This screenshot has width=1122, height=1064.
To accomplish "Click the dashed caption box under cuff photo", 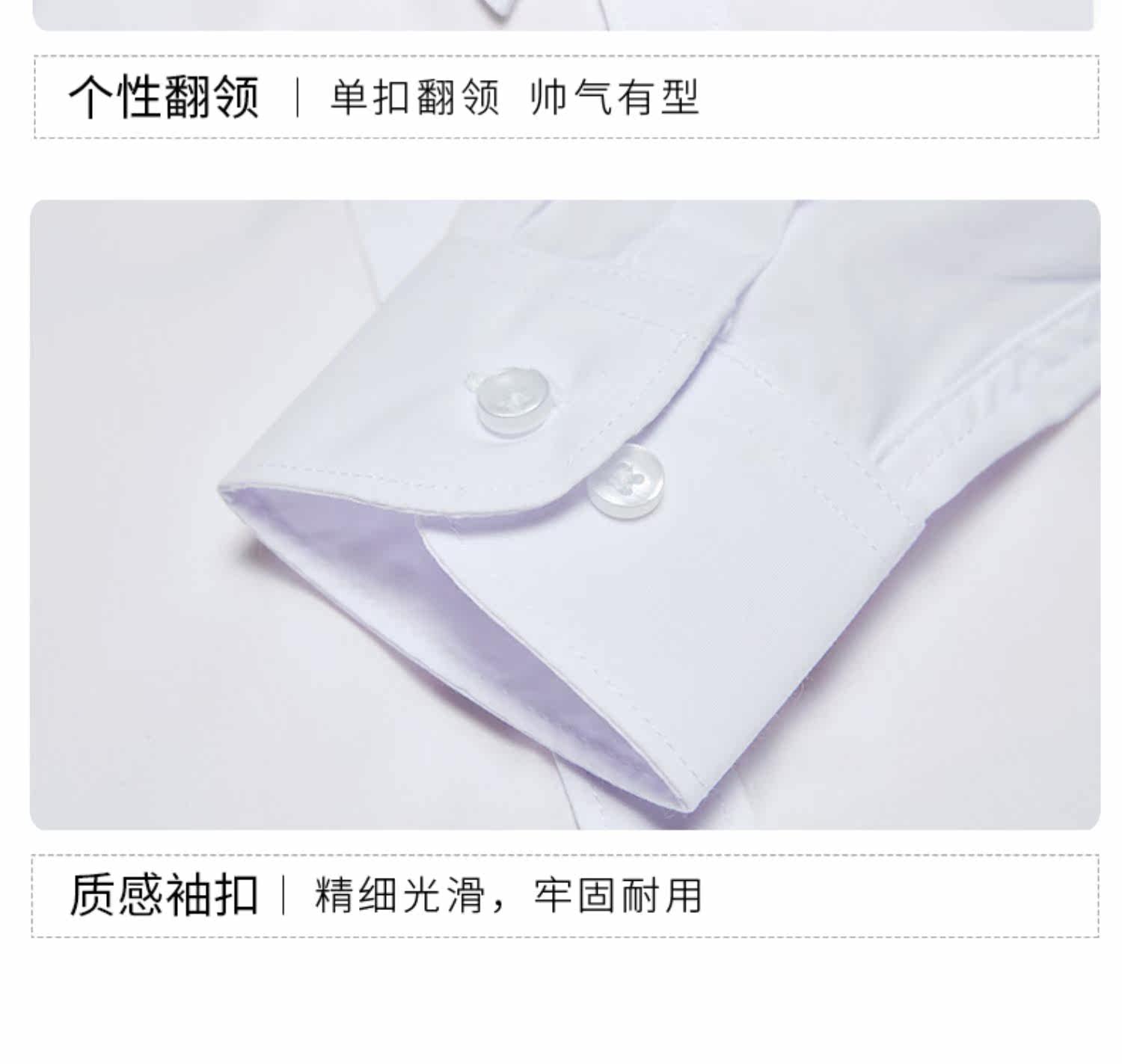I will [565, 895].
